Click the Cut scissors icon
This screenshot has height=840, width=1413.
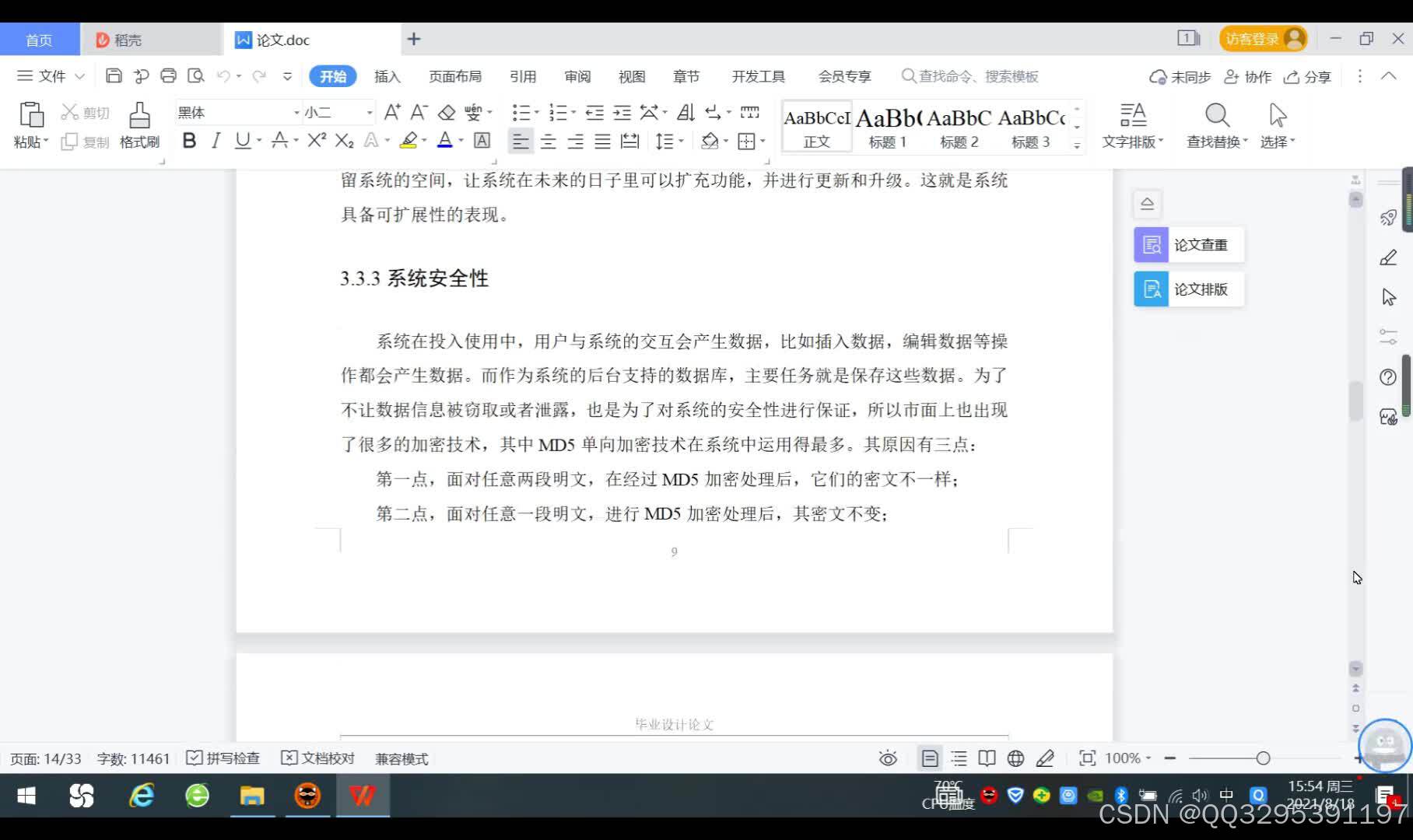pos(70,113)
